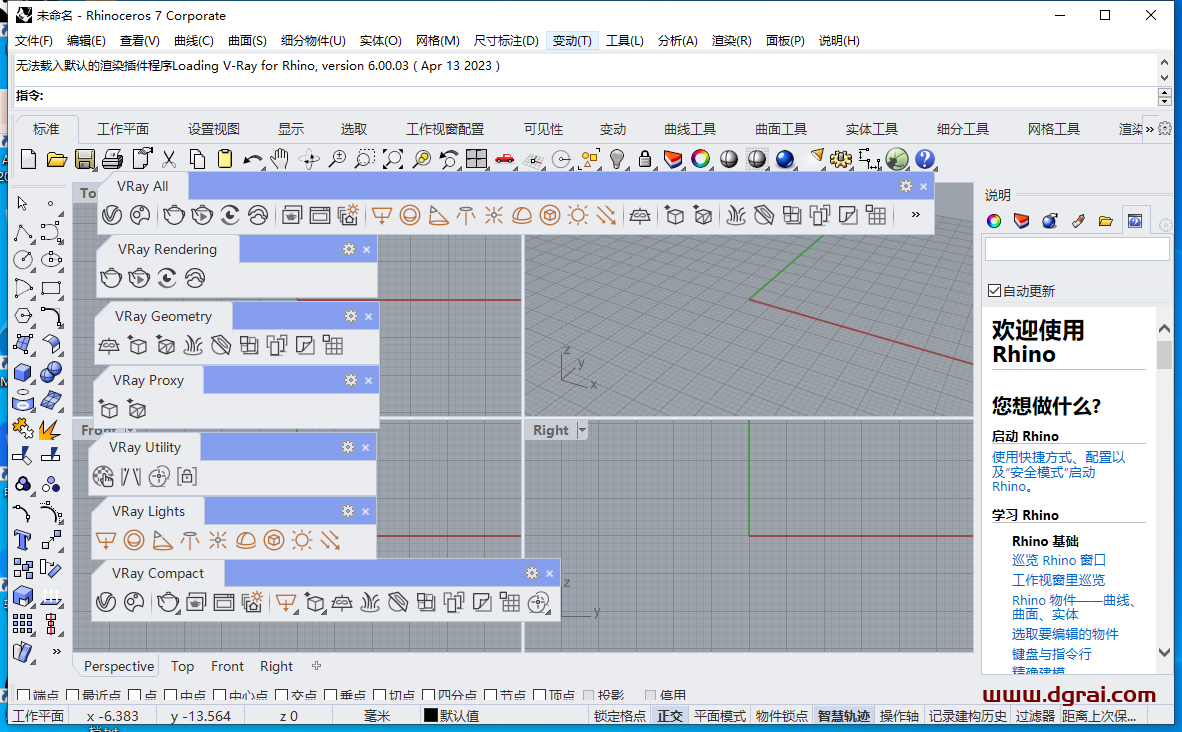Toggle 锁定格点 in the status bar
Screen dimensions: 1182x732
[620, 716]
